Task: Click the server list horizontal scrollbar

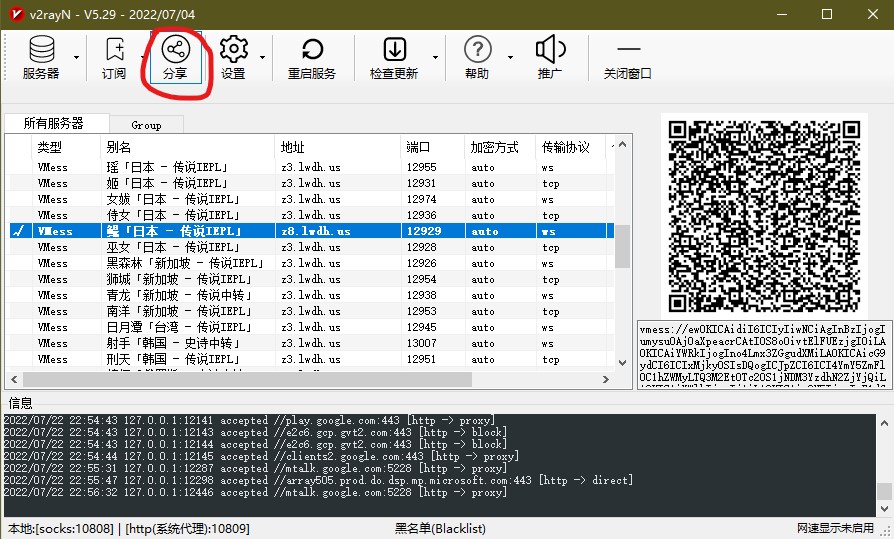Action: tap(310, 379)
